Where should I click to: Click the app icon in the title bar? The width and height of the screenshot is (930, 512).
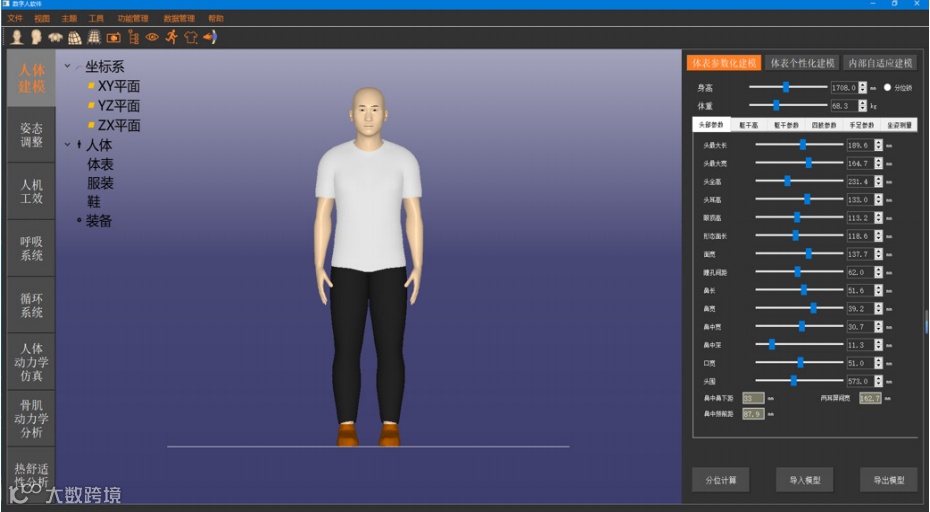tap(7, 4)
